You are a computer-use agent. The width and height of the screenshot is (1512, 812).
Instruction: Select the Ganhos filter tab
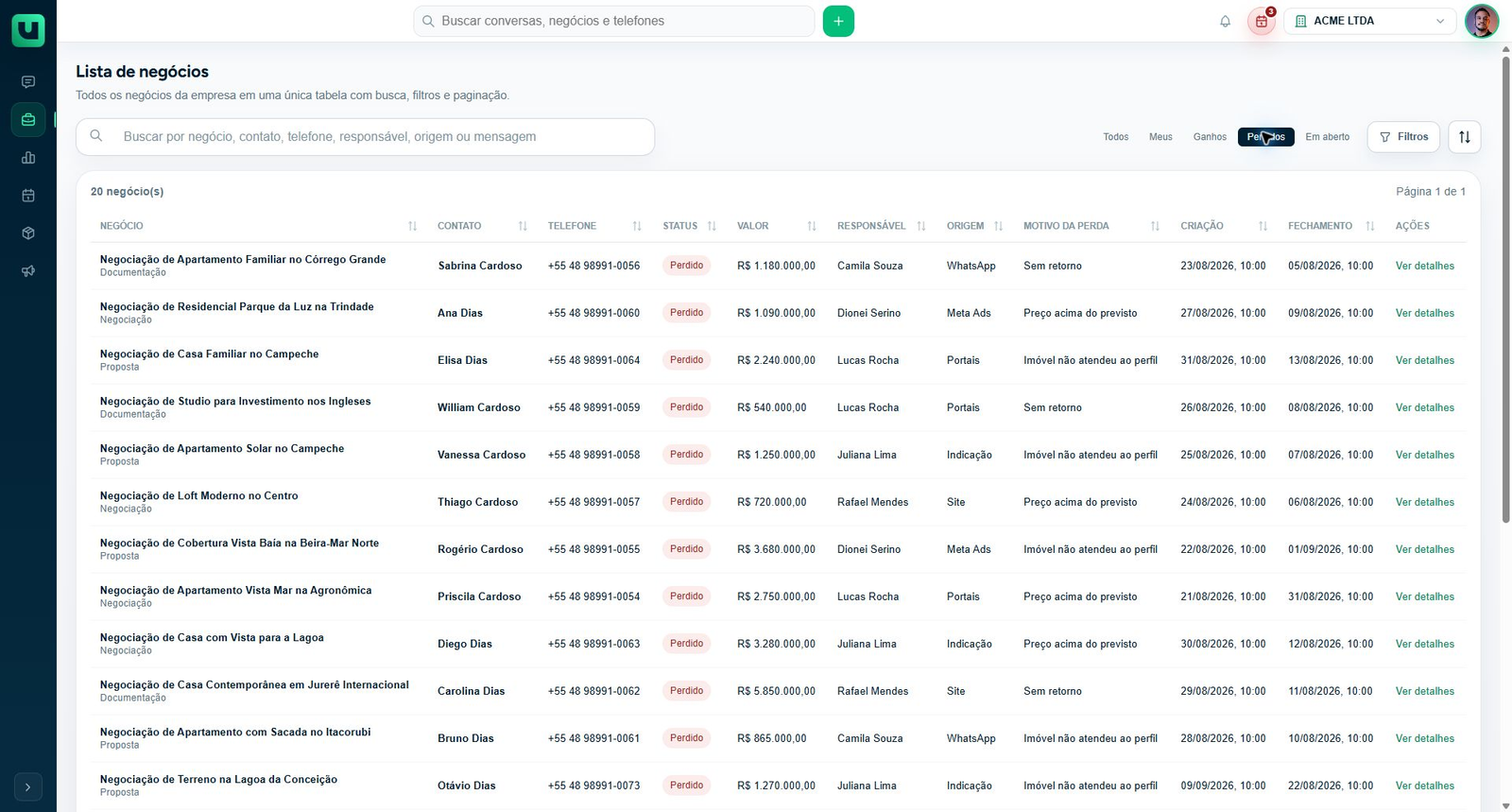pyautogui.click(x=1210, y=137)
